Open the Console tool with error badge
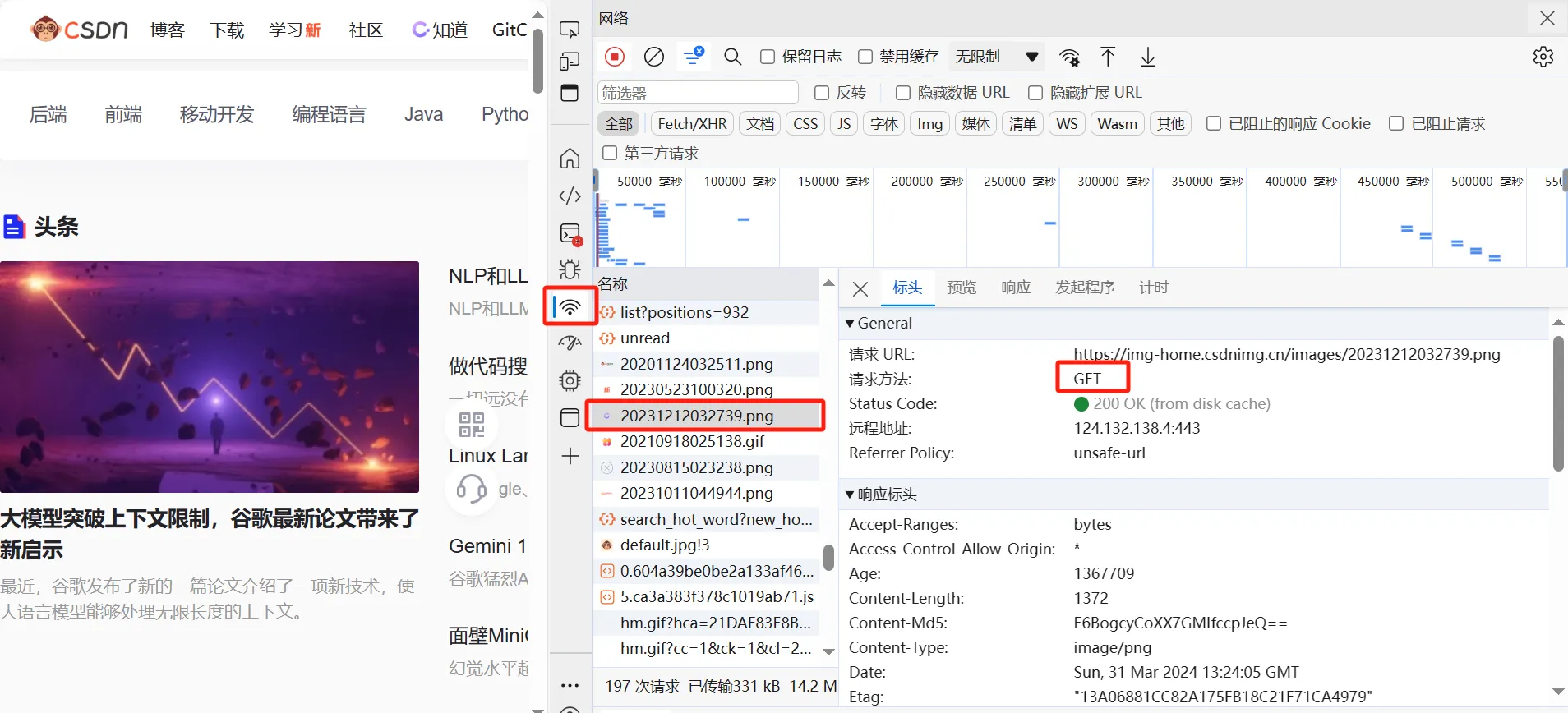 tap(570, 234)
